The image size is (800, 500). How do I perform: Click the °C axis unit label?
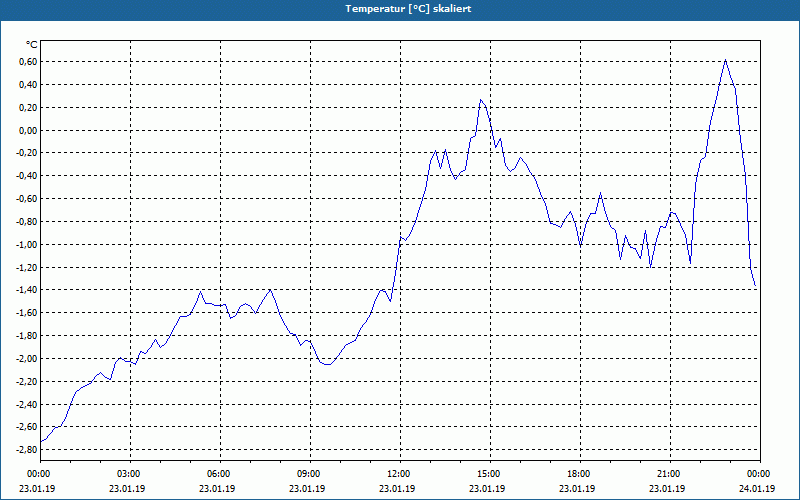click(x=32, y=45)
